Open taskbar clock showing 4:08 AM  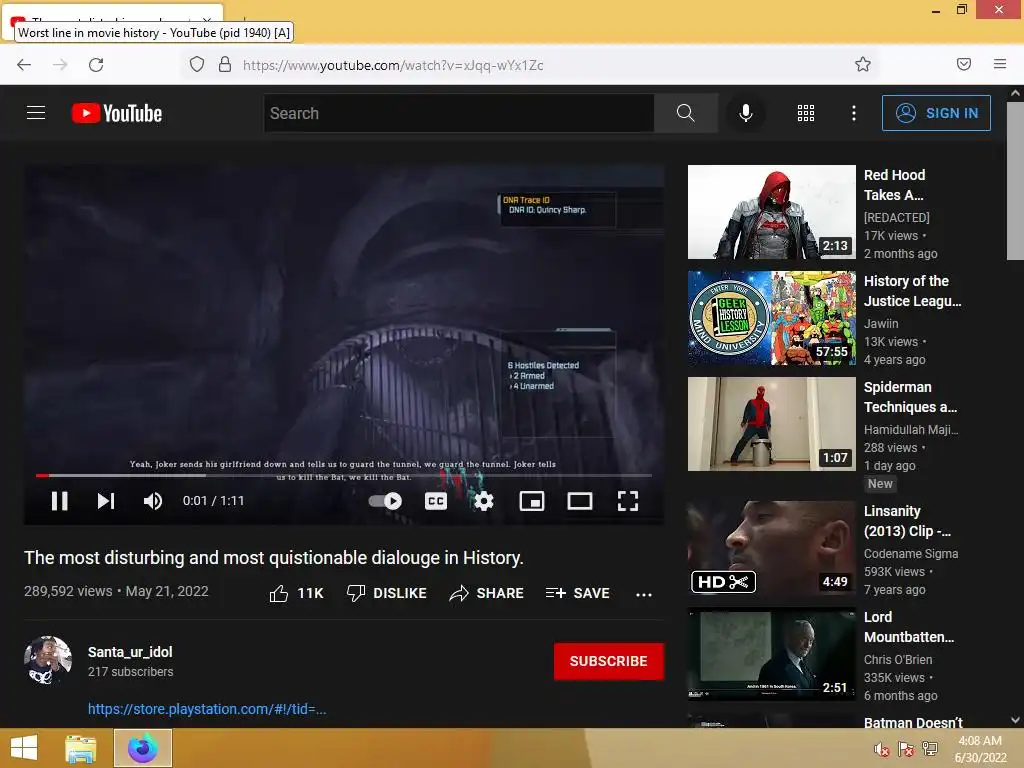pyautogui.click(x=980, y=749)
